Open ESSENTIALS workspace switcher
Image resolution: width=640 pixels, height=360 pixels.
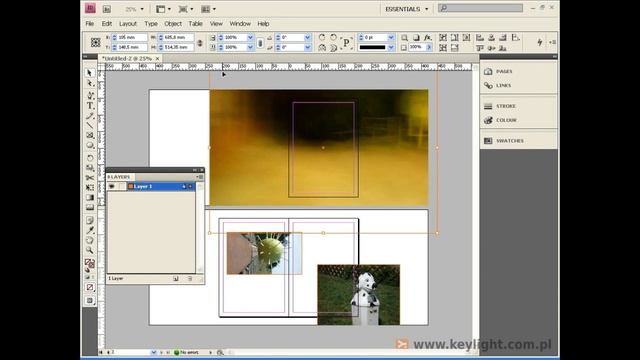pos(407,9)
